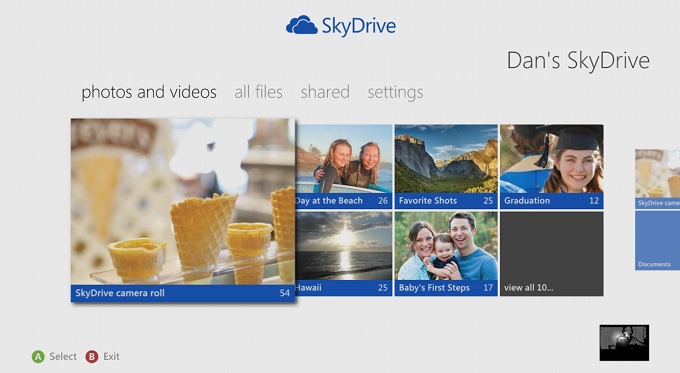The image size is (680, 373).
Task: Open the Kinect camera preview thumbnail
Action: tap(624, 343)
